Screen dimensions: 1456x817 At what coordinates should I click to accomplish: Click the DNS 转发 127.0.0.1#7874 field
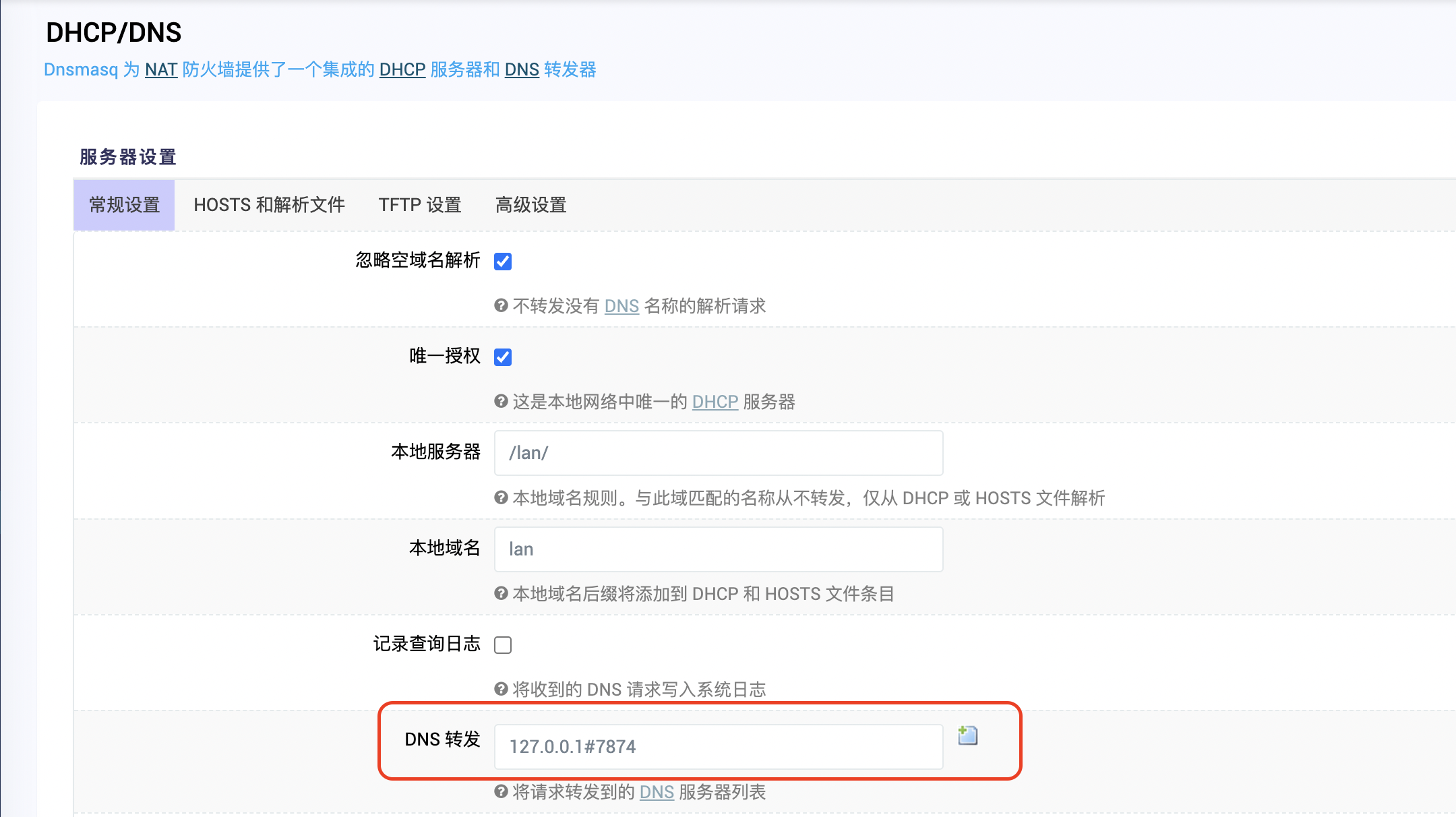(x=718, y=746)
